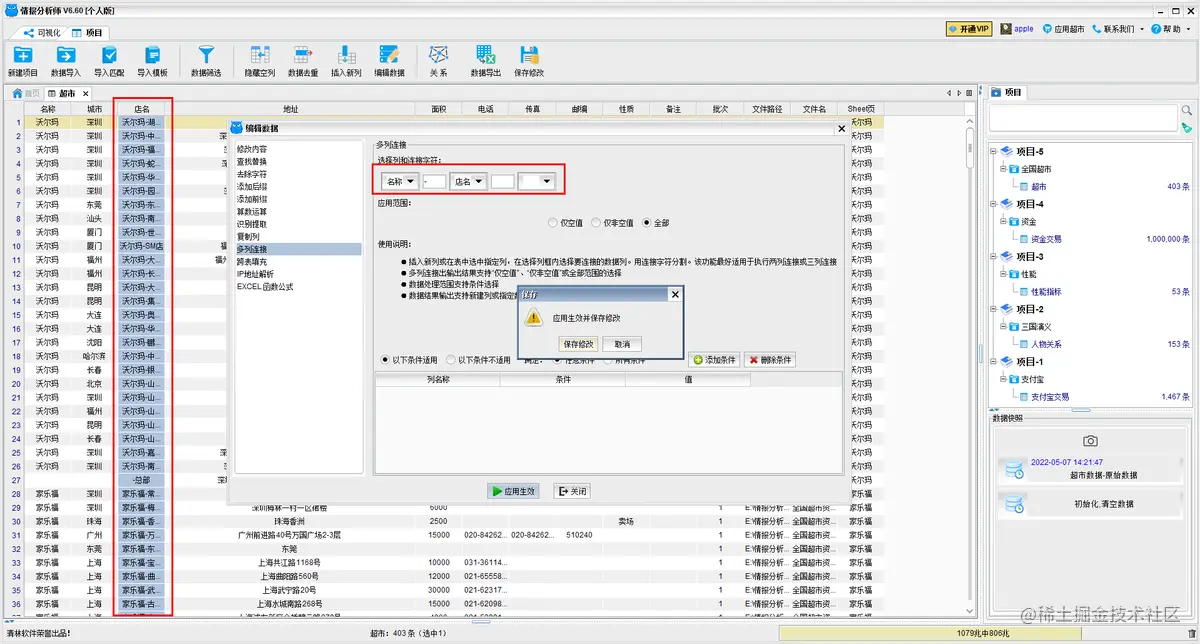This screenshot has width=1200, height=644.
Task: Choose 复制列 in edit data list
Action: pos(248,236)
